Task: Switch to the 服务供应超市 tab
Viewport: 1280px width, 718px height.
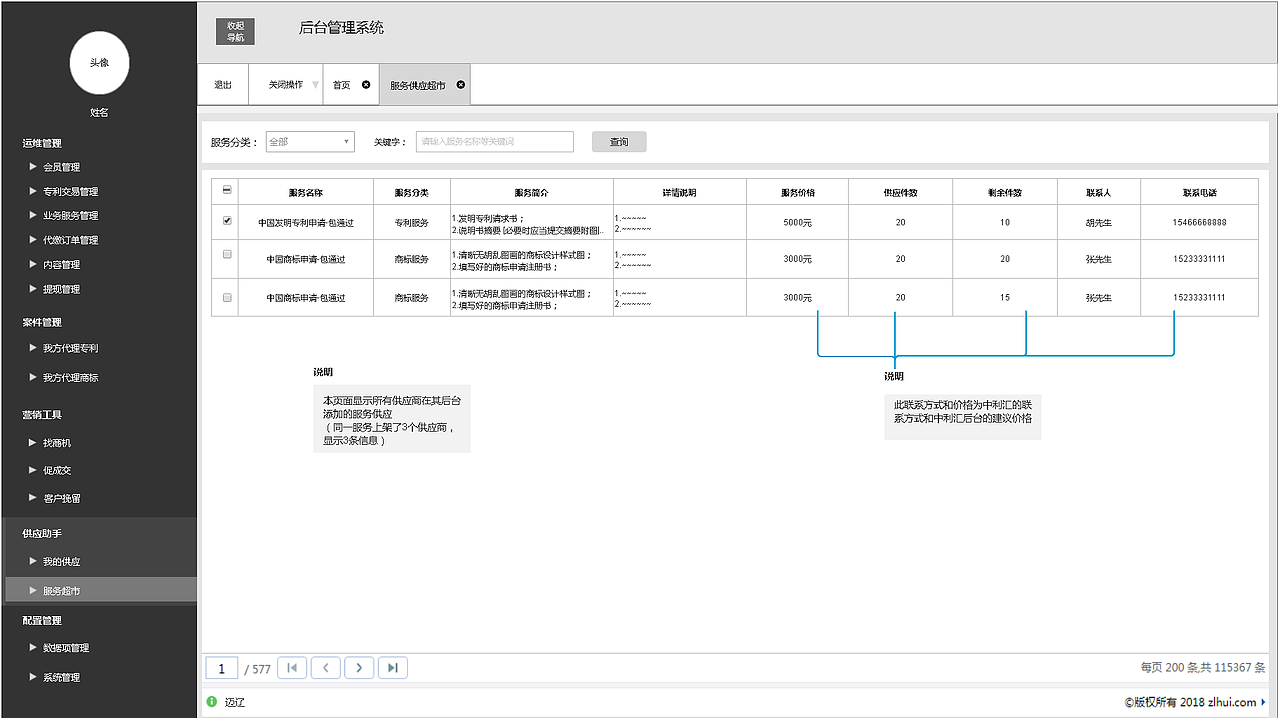Action: point(418,86)
